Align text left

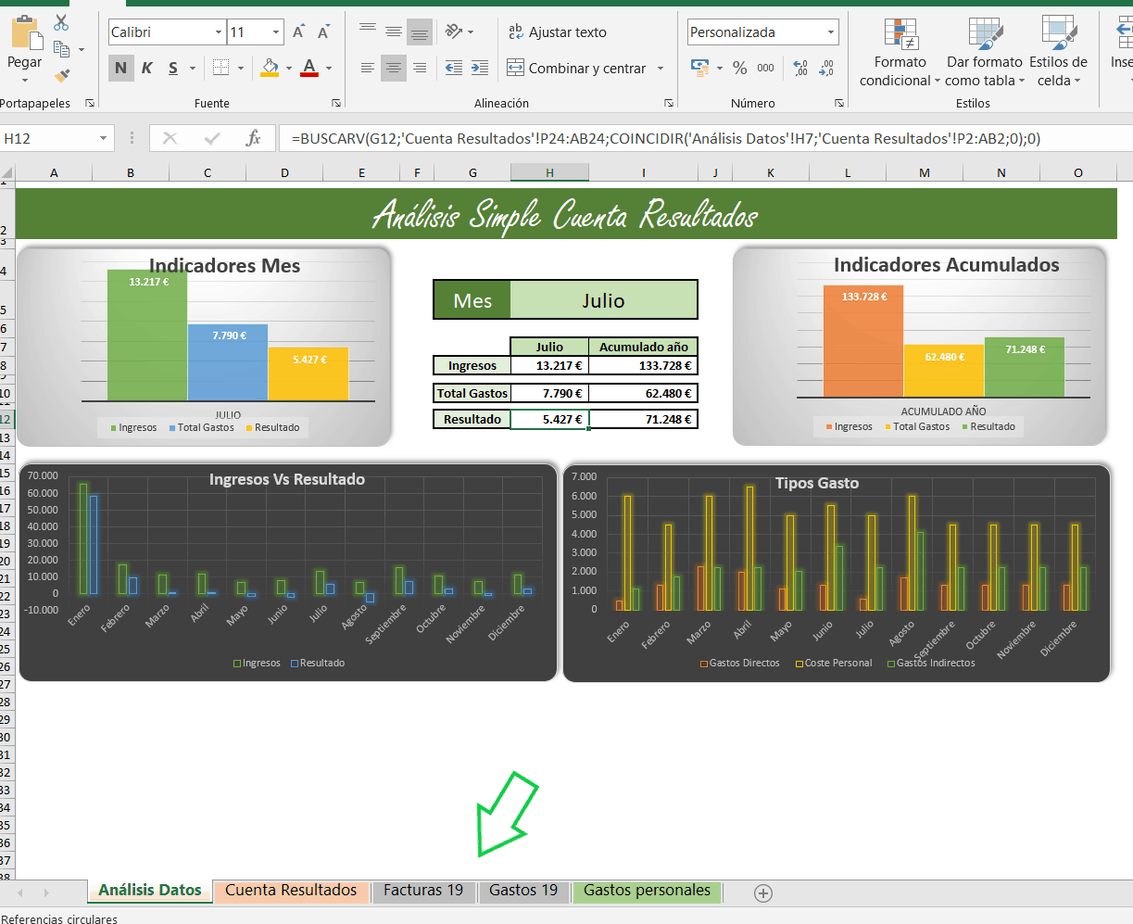click(368, 68)
